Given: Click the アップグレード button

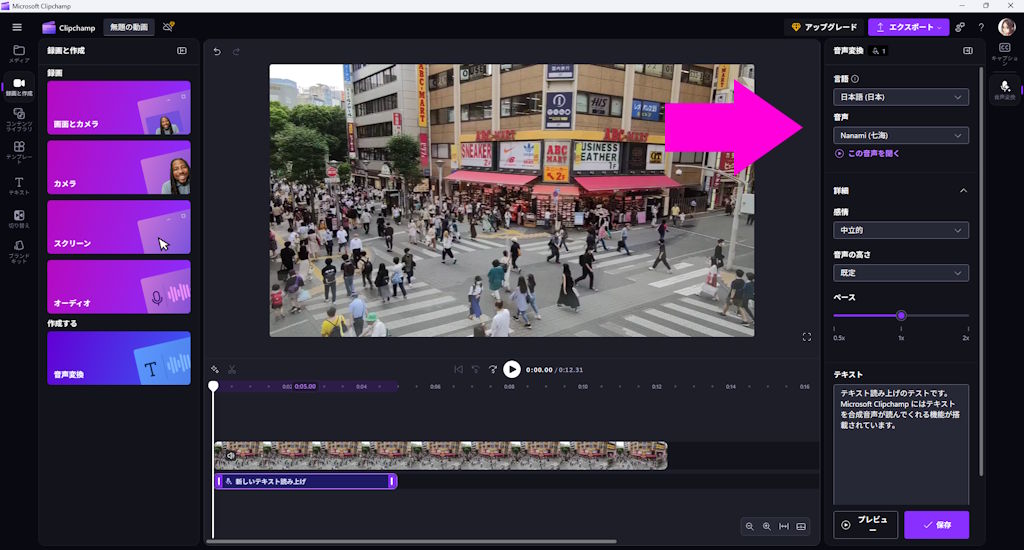Looking at the screenshot, I should (824, 27).
